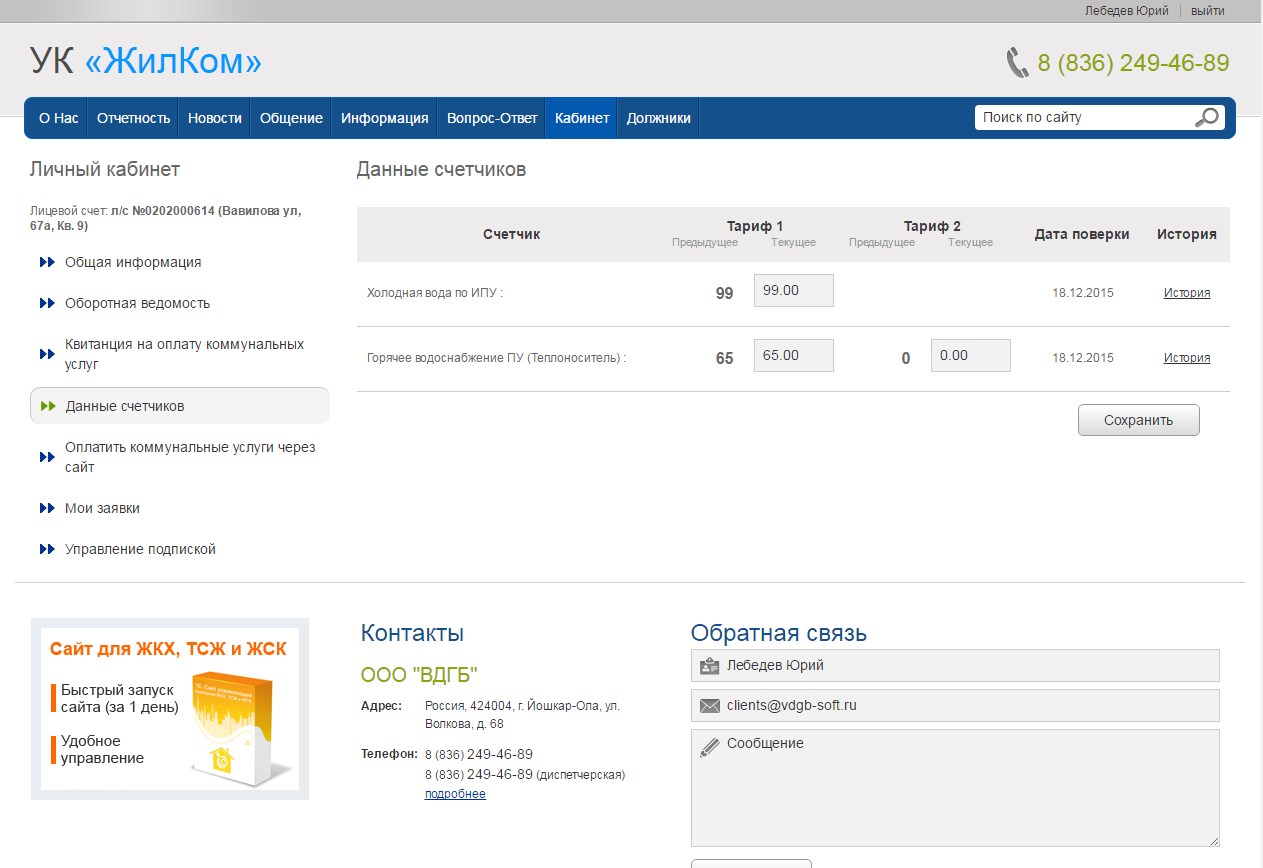Click the Сообщение message textarea

(x=955, y=788)
